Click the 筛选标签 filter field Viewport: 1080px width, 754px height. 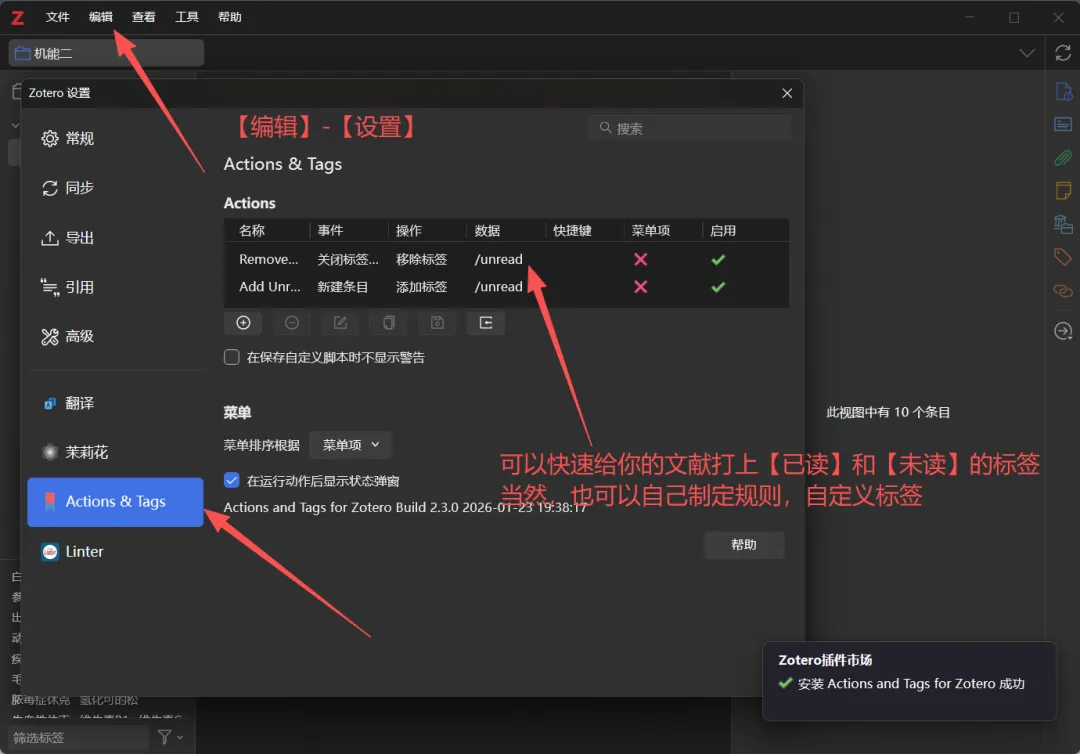click(x=79, y=737)
